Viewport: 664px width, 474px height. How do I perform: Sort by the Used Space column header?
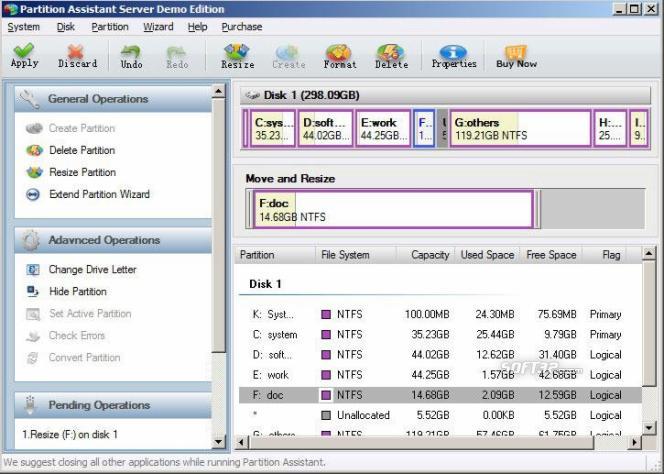(x=487, y=255)
